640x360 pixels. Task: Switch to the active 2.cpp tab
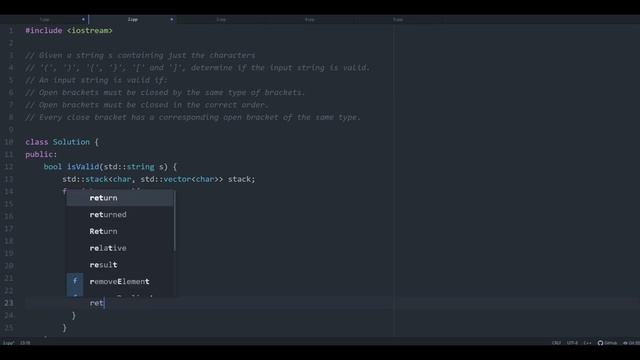pyautogui.click(x=133, y=19)
